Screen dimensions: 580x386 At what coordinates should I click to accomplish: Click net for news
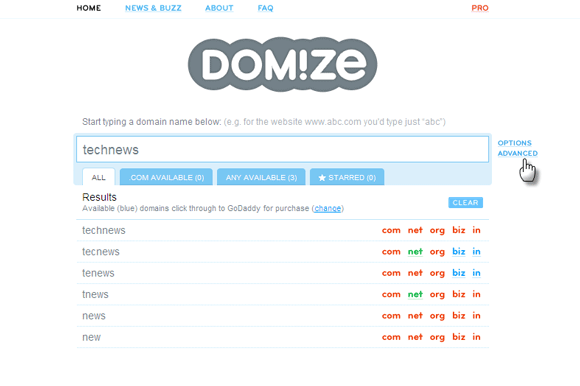pos(415,316)
